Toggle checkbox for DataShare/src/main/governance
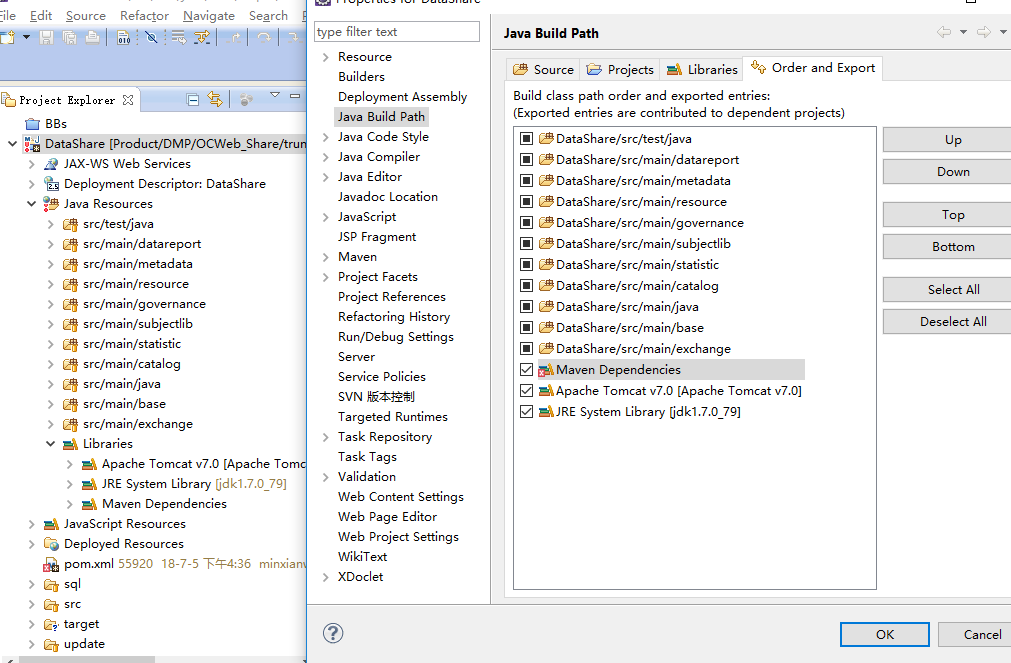 (526, 223)
